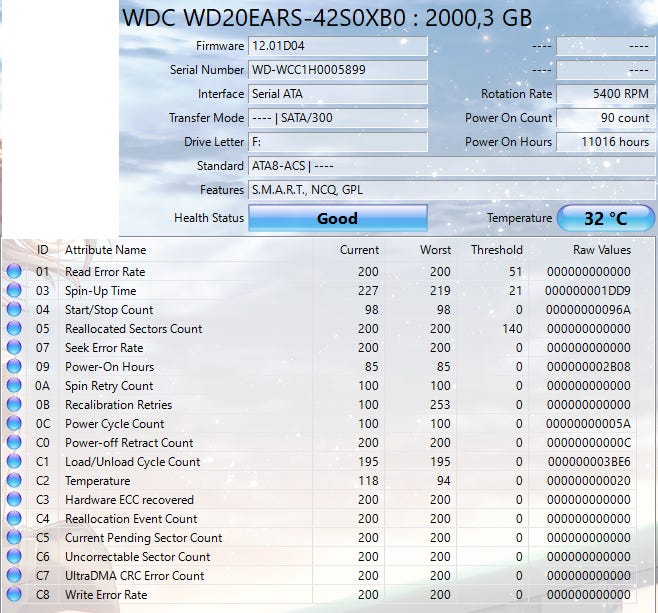Select the UltraDMA CRC Error Count name
Screen dimensions: 658x613
point(134,576)
